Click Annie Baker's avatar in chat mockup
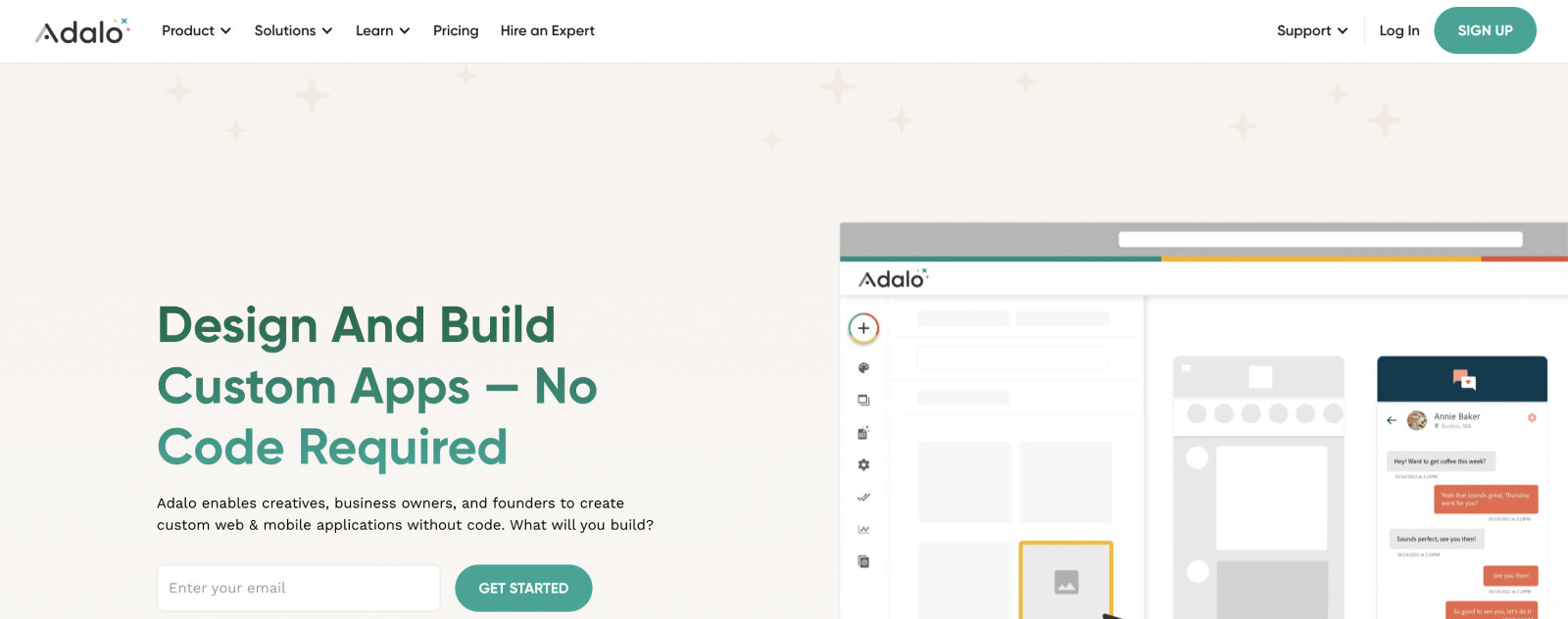 tap(1417, 420)
